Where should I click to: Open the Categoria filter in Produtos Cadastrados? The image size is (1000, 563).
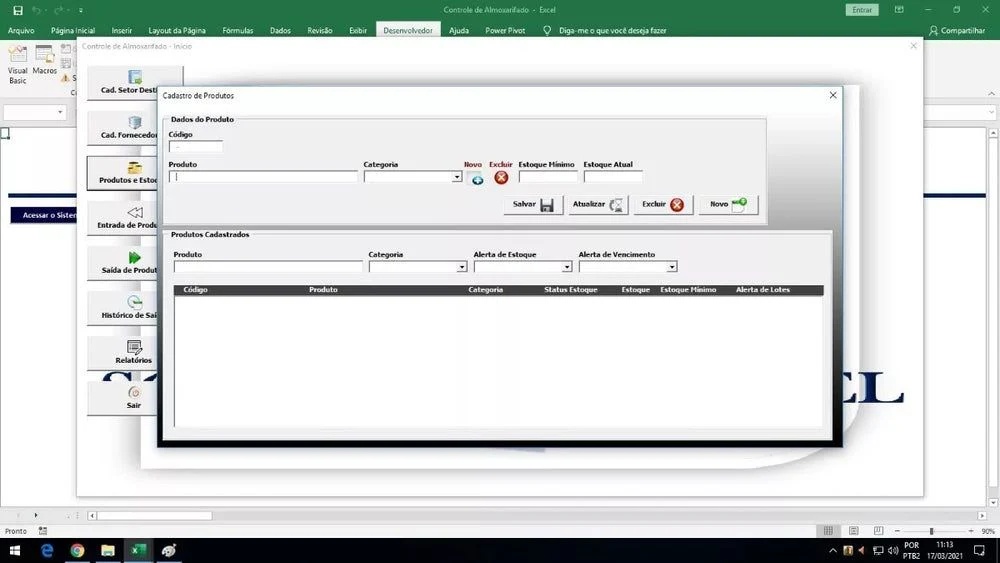coord(462,267)
